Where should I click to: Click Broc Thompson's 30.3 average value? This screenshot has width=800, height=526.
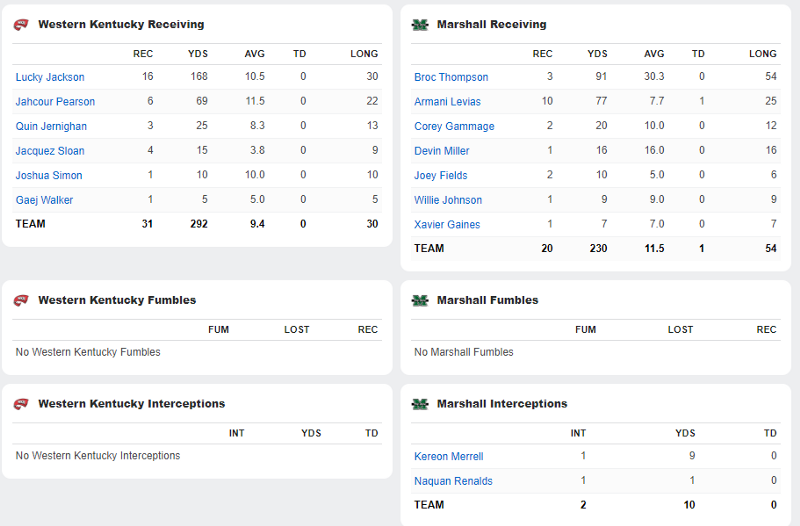[654, 77]
